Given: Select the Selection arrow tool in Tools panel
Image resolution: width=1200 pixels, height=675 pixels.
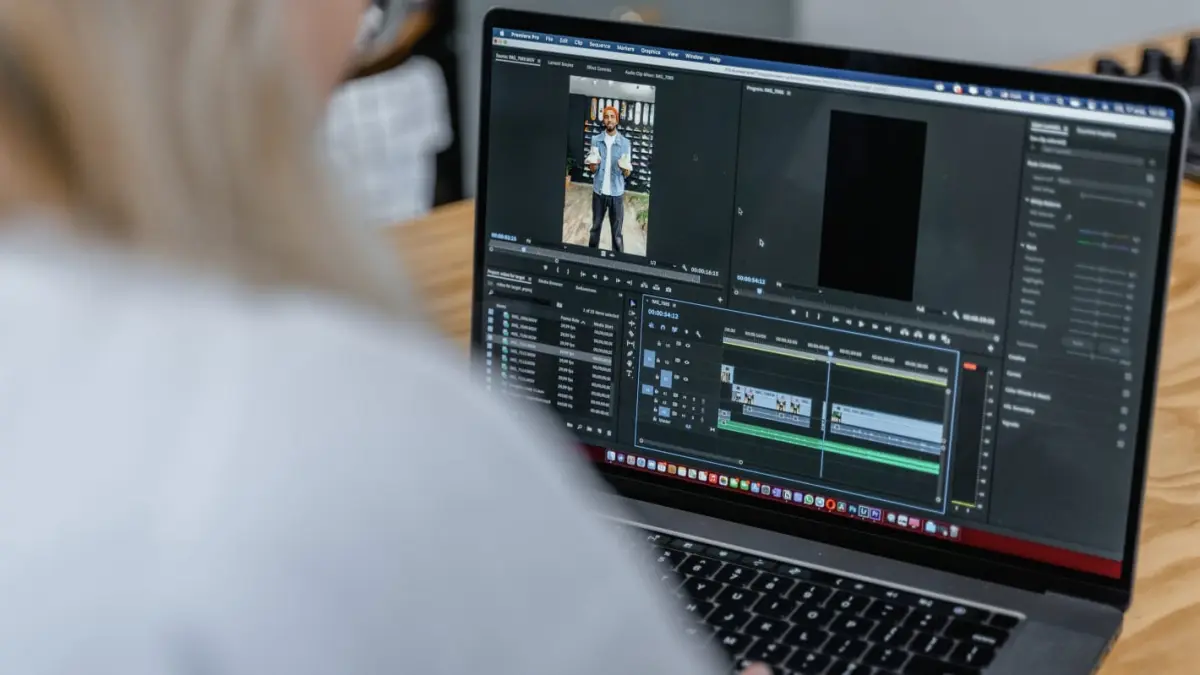Looking at the screenshot, I should click(632, 303).
